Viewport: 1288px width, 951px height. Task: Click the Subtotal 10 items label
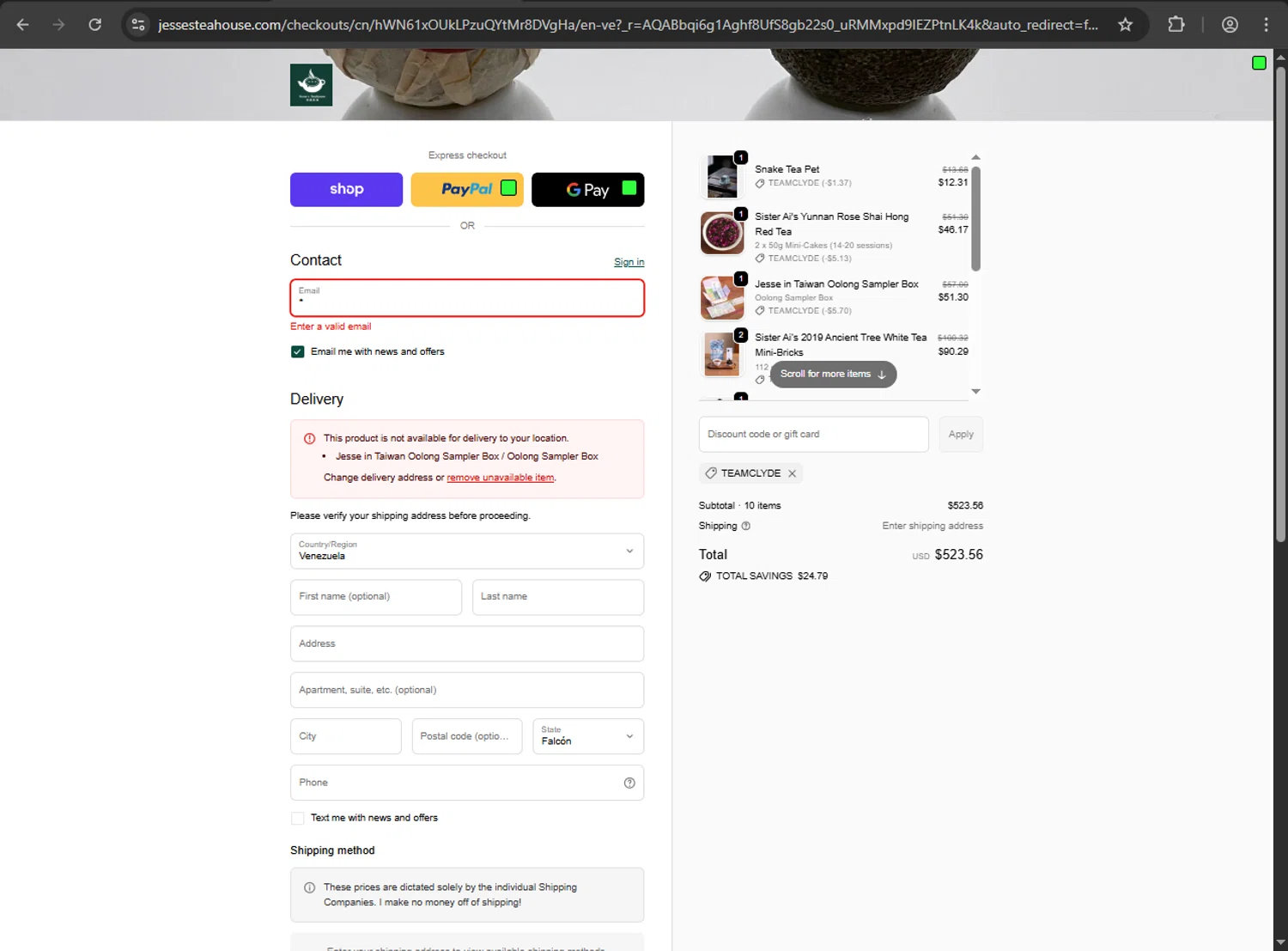(x=740, y=506)
